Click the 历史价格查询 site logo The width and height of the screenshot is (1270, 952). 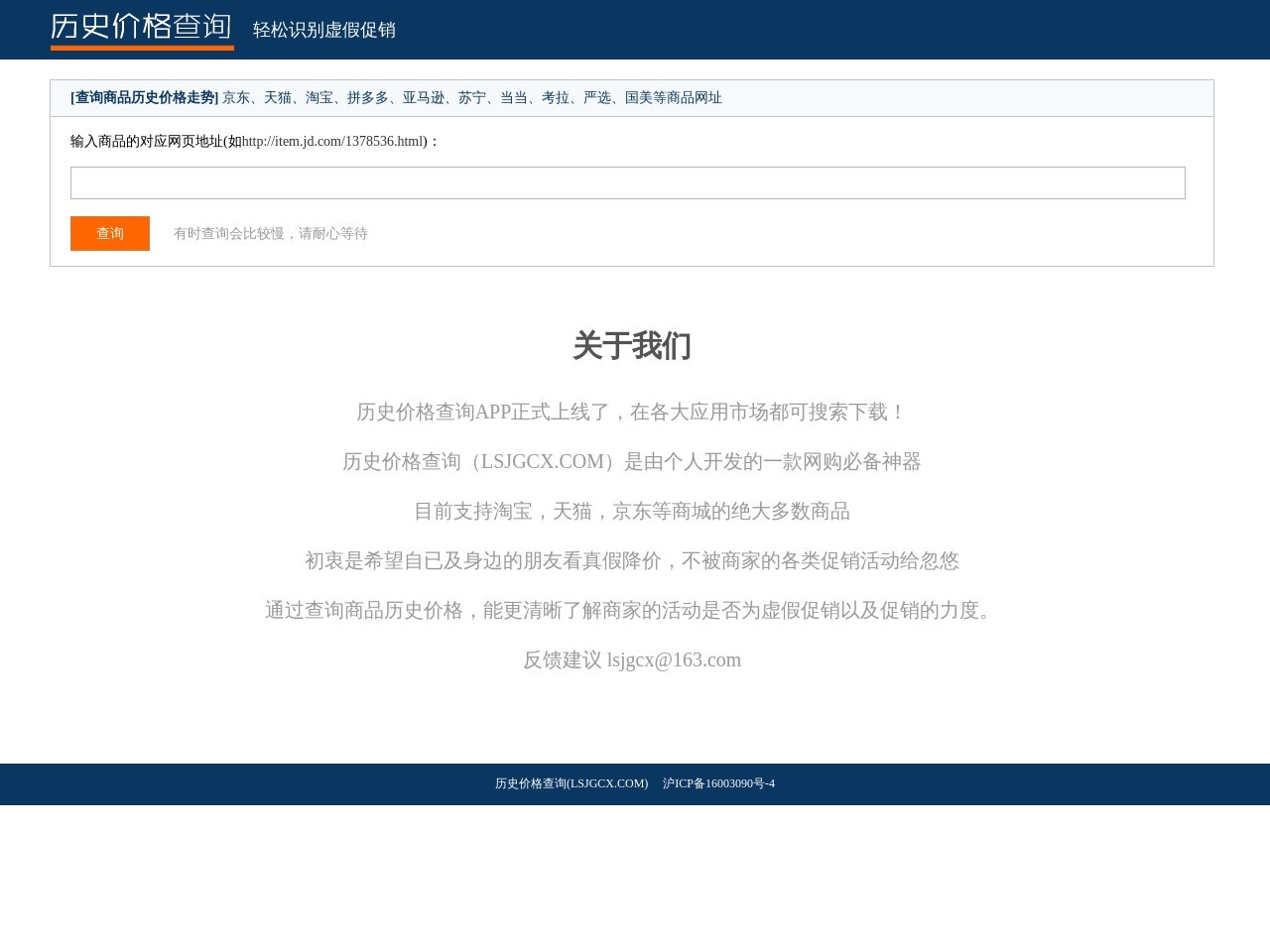pos(142,30)
